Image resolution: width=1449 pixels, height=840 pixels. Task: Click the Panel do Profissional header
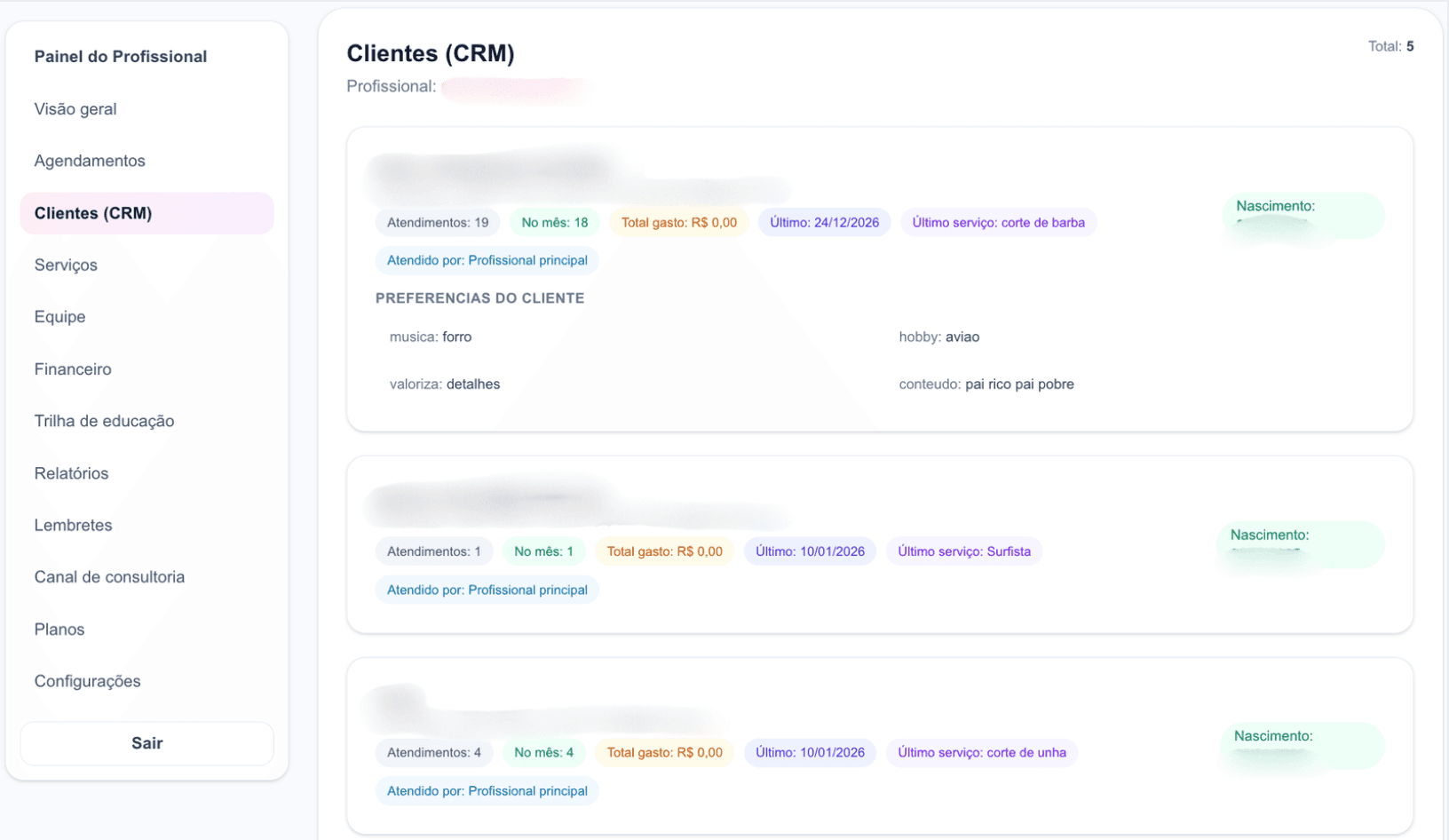120,56
